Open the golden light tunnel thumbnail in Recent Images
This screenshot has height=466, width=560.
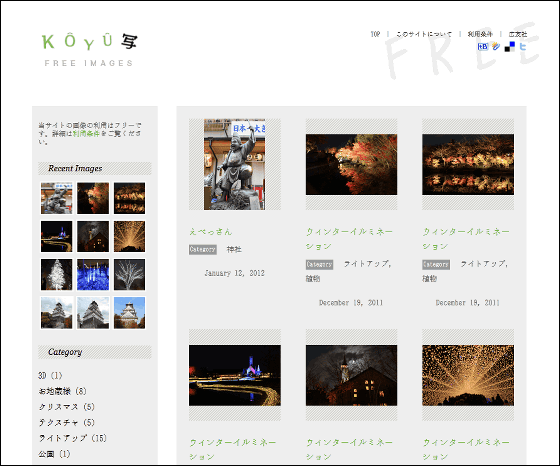click(x=129, y=236)
